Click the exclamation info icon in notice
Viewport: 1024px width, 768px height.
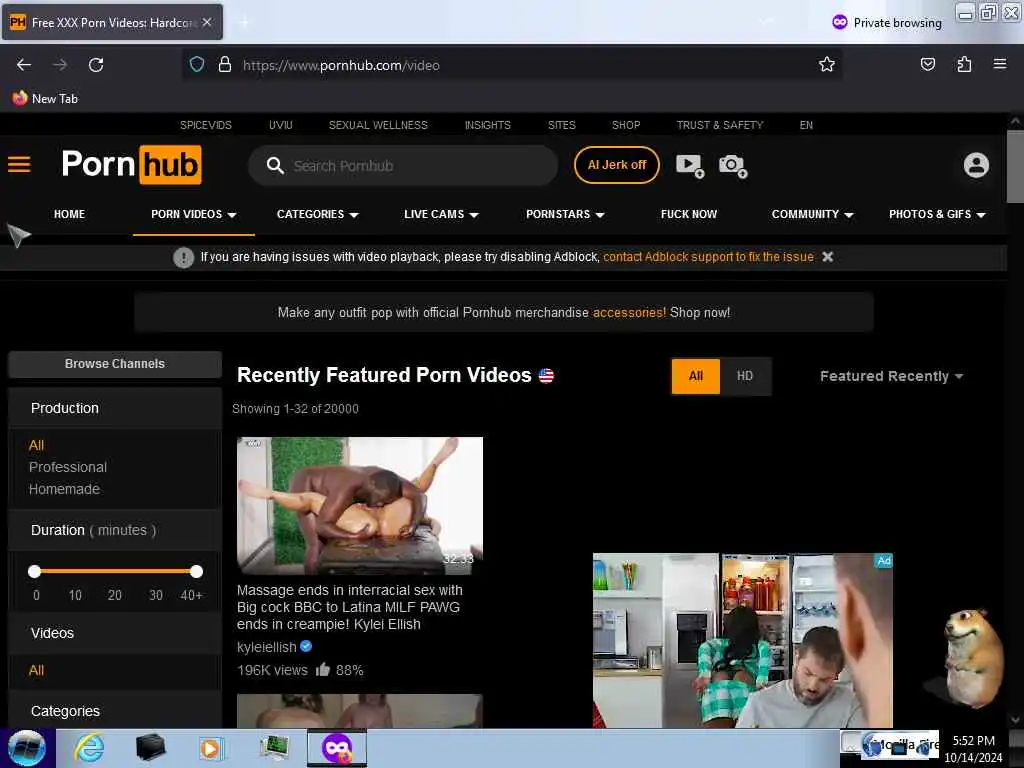coord(184,257)
